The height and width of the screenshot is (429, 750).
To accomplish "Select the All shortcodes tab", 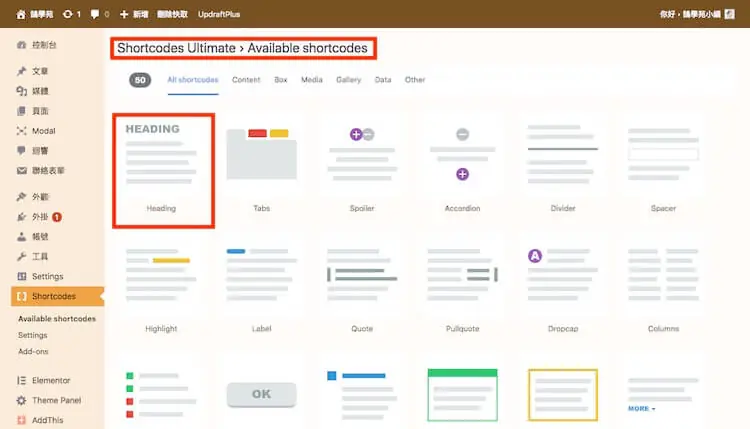I will 193,80.
